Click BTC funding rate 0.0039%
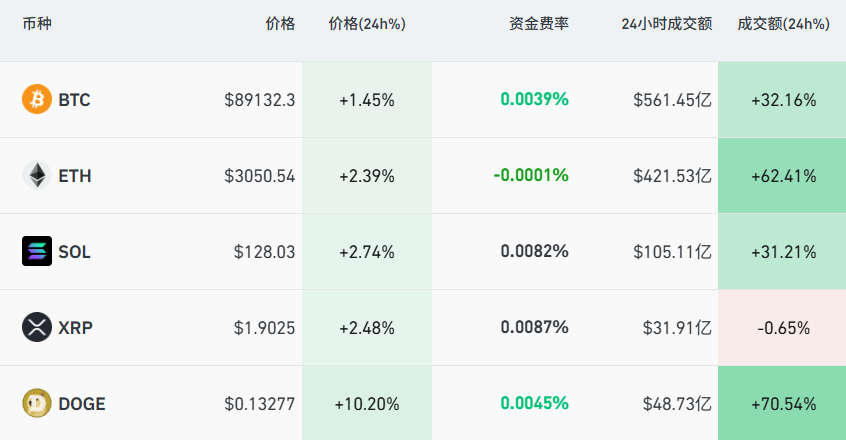This screenshot has width=846, height=440. point(534,100)
